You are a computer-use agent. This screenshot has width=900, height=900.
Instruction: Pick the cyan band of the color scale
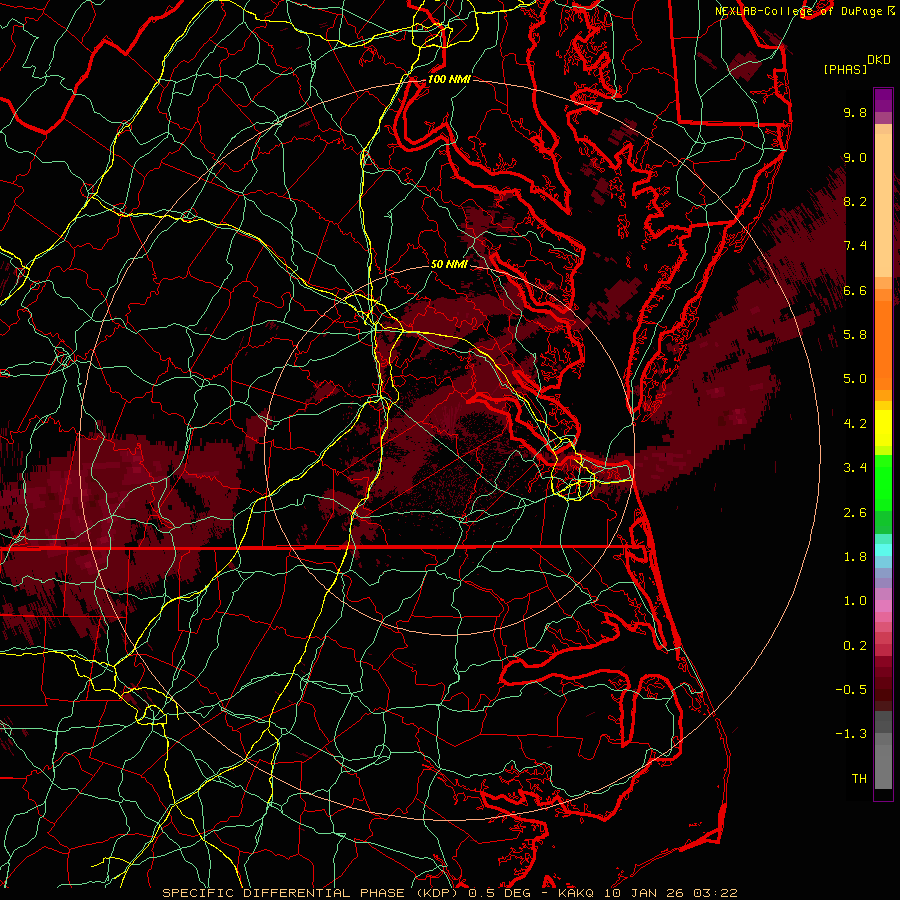883,550
